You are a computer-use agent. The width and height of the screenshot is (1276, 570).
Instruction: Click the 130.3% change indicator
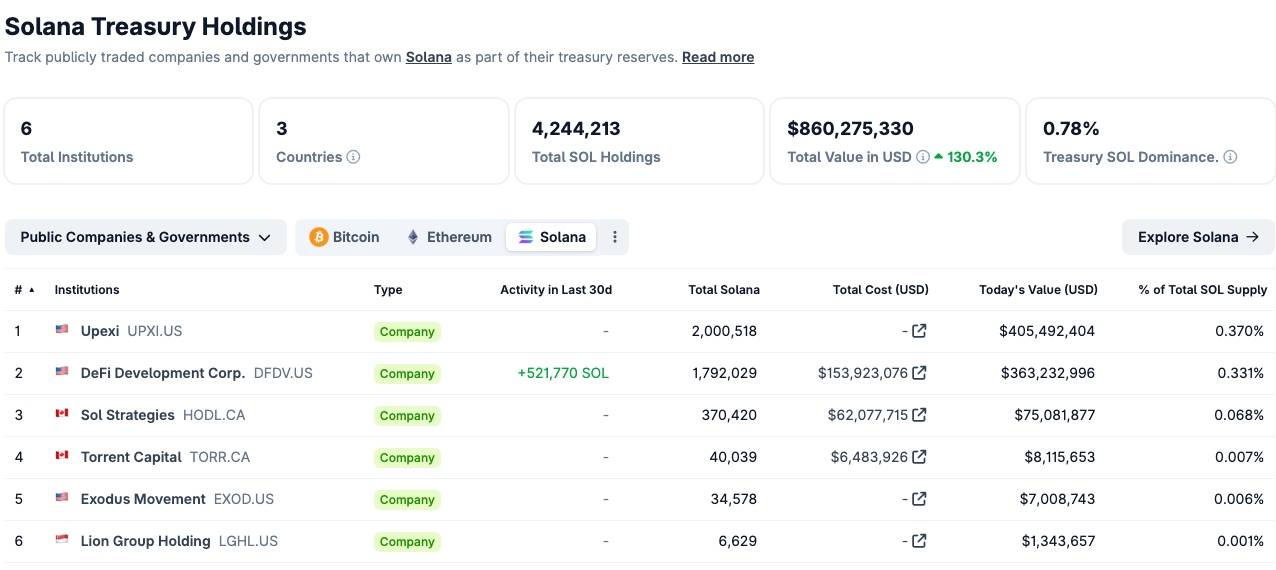(x=966, y=157)
